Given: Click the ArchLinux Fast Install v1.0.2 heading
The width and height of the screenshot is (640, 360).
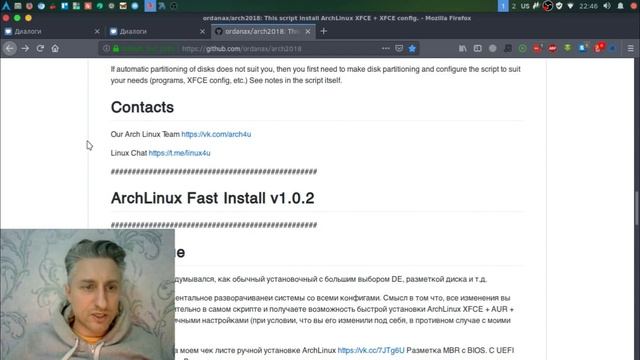Looking at the screenshot, I should 213,198.
